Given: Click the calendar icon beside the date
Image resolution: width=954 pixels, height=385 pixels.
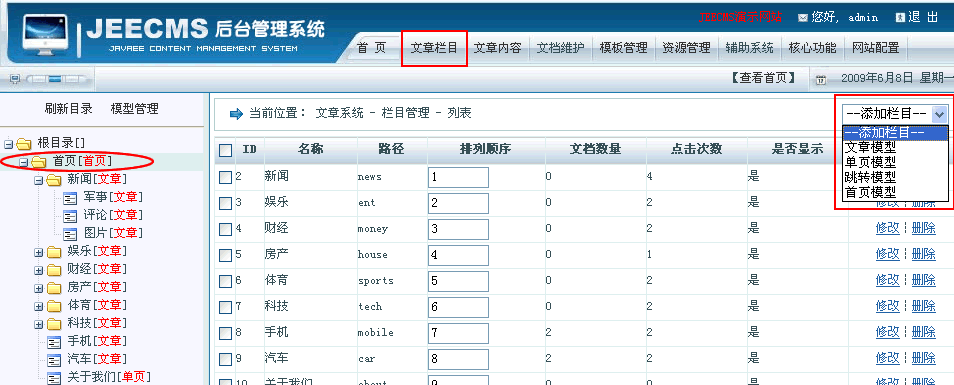Looking at the screenshot, I should click(x=821, y=79).
